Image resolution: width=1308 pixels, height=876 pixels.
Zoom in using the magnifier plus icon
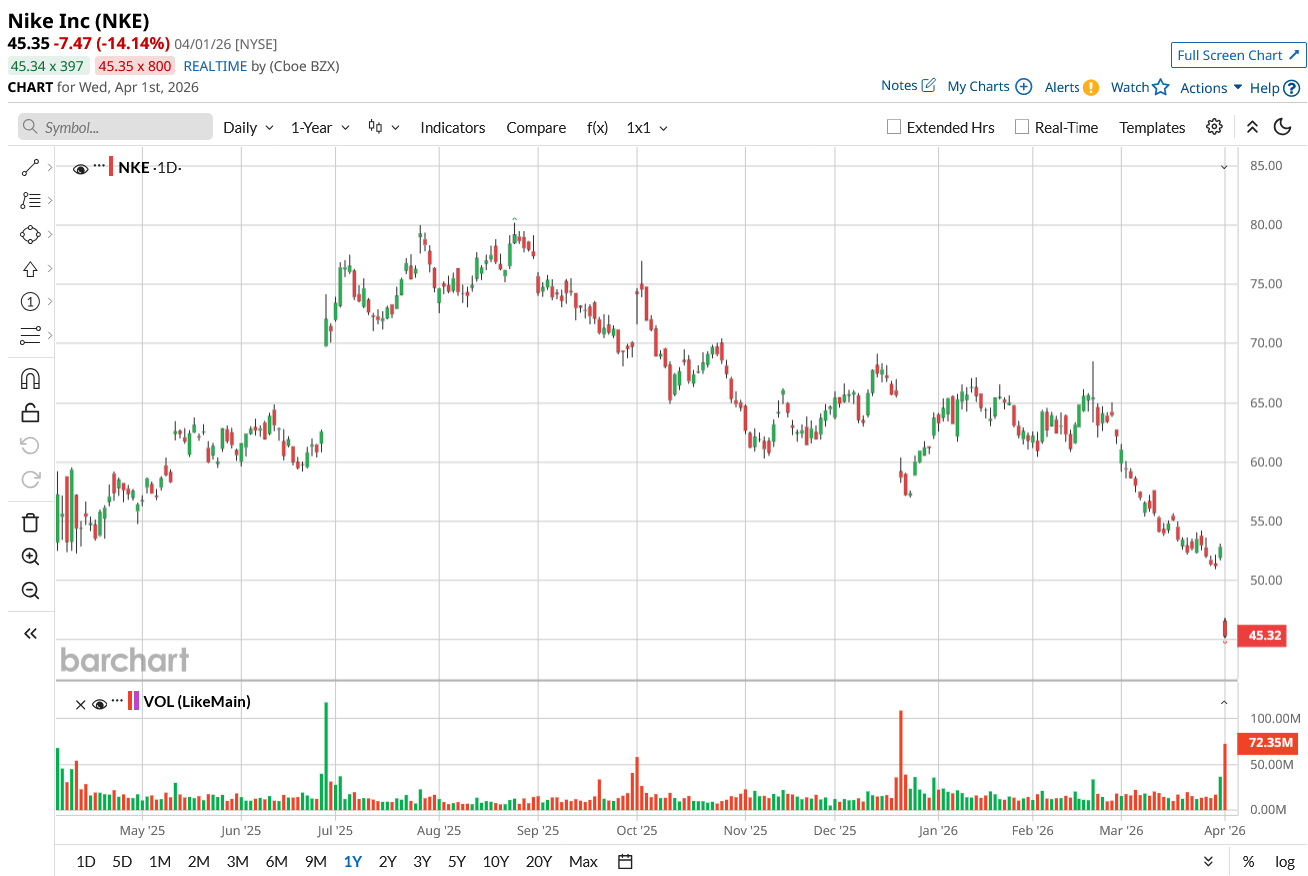pos(30,557)
